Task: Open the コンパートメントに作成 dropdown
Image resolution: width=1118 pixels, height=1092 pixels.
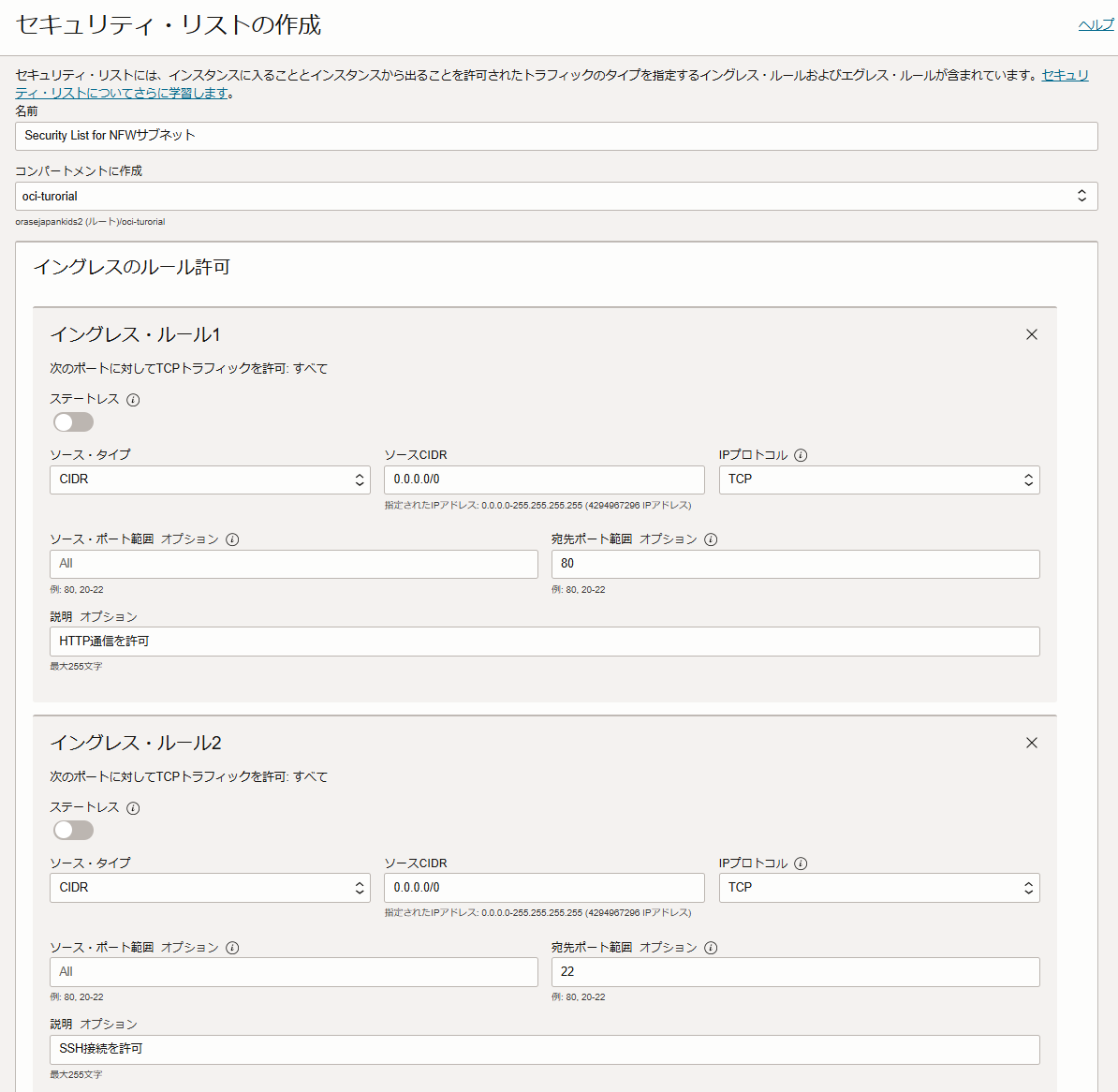Action: pos(556,197)
